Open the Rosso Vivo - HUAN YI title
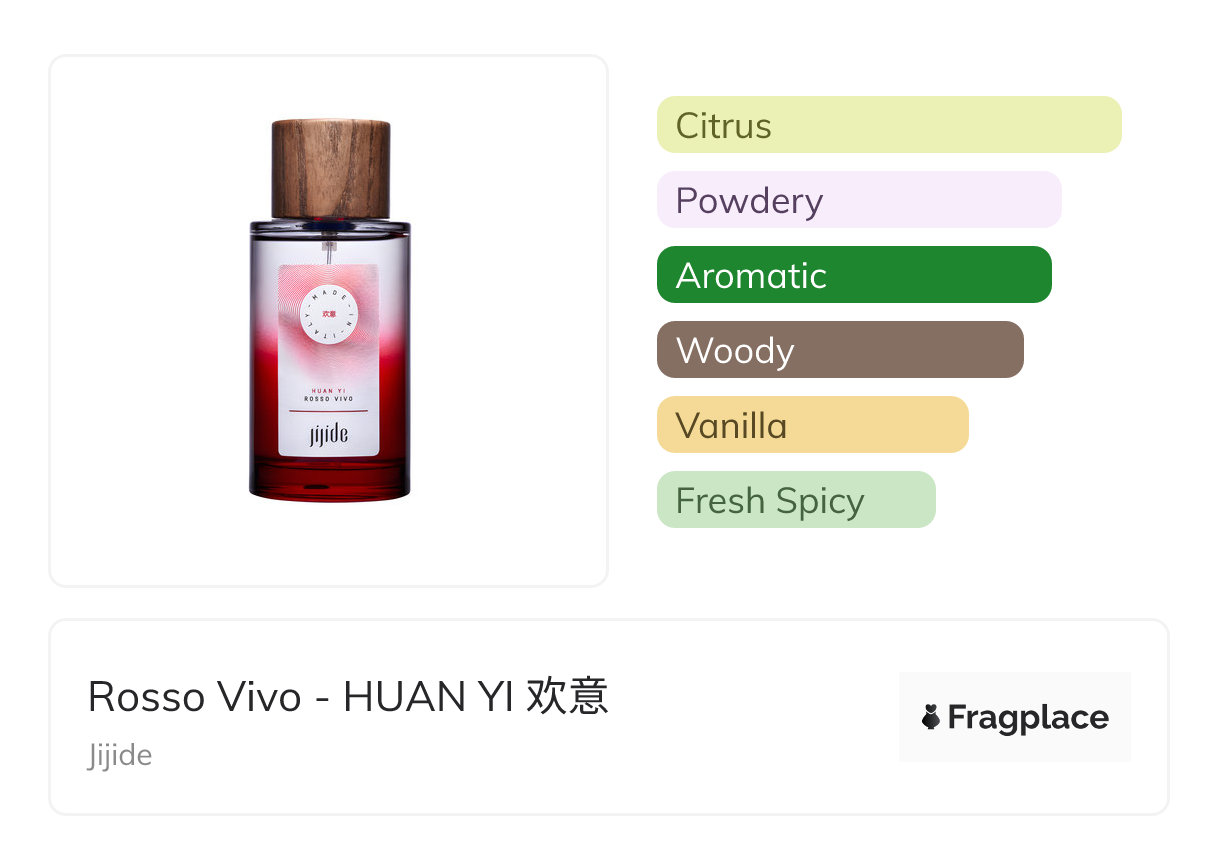This screenshot has height=864, width=1218. click(348, 696)
